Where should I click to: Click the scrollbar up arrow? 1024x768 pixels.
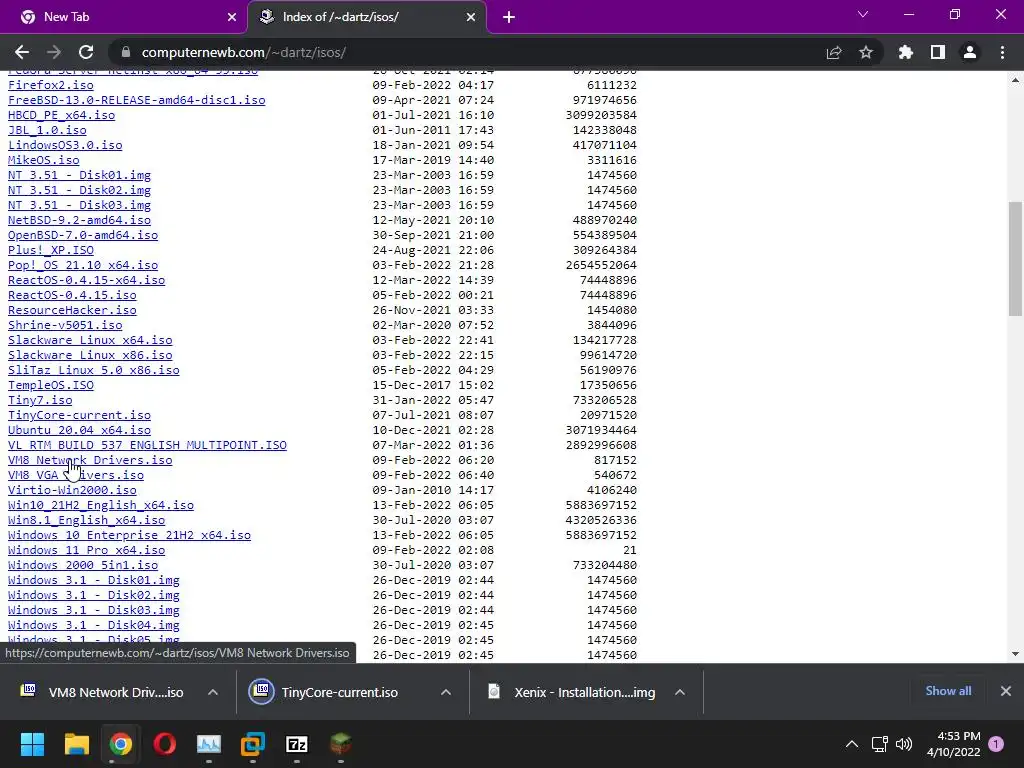pos(1015,81)
